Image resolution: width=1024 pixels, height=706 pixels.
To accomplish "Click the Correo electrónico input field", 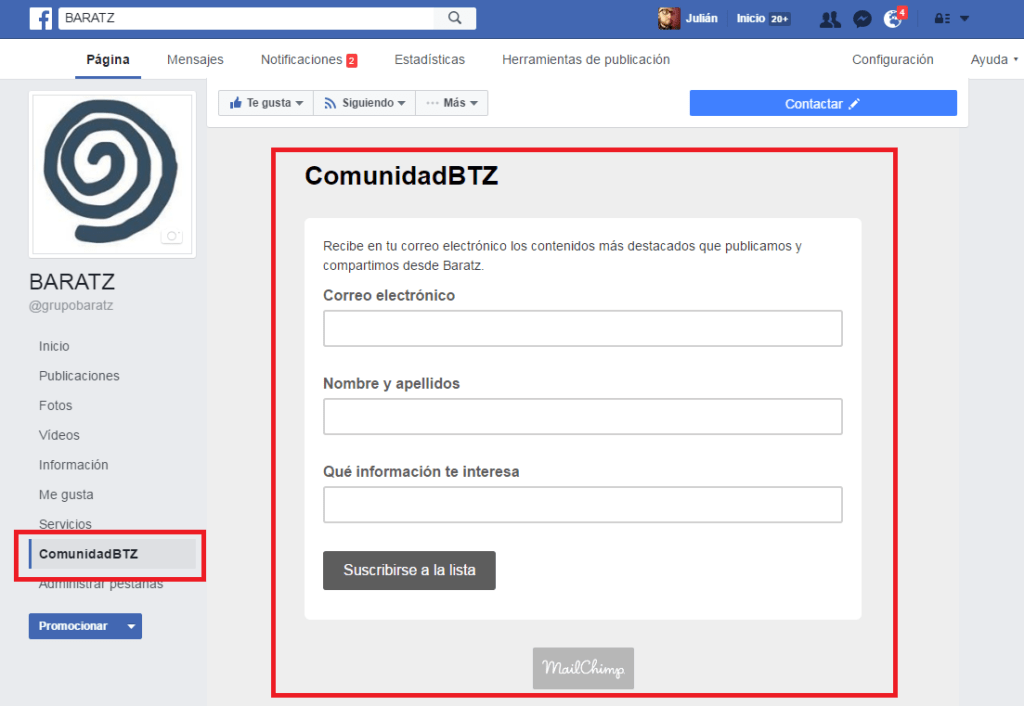I will pyautogui.click(x=583, y=329).
